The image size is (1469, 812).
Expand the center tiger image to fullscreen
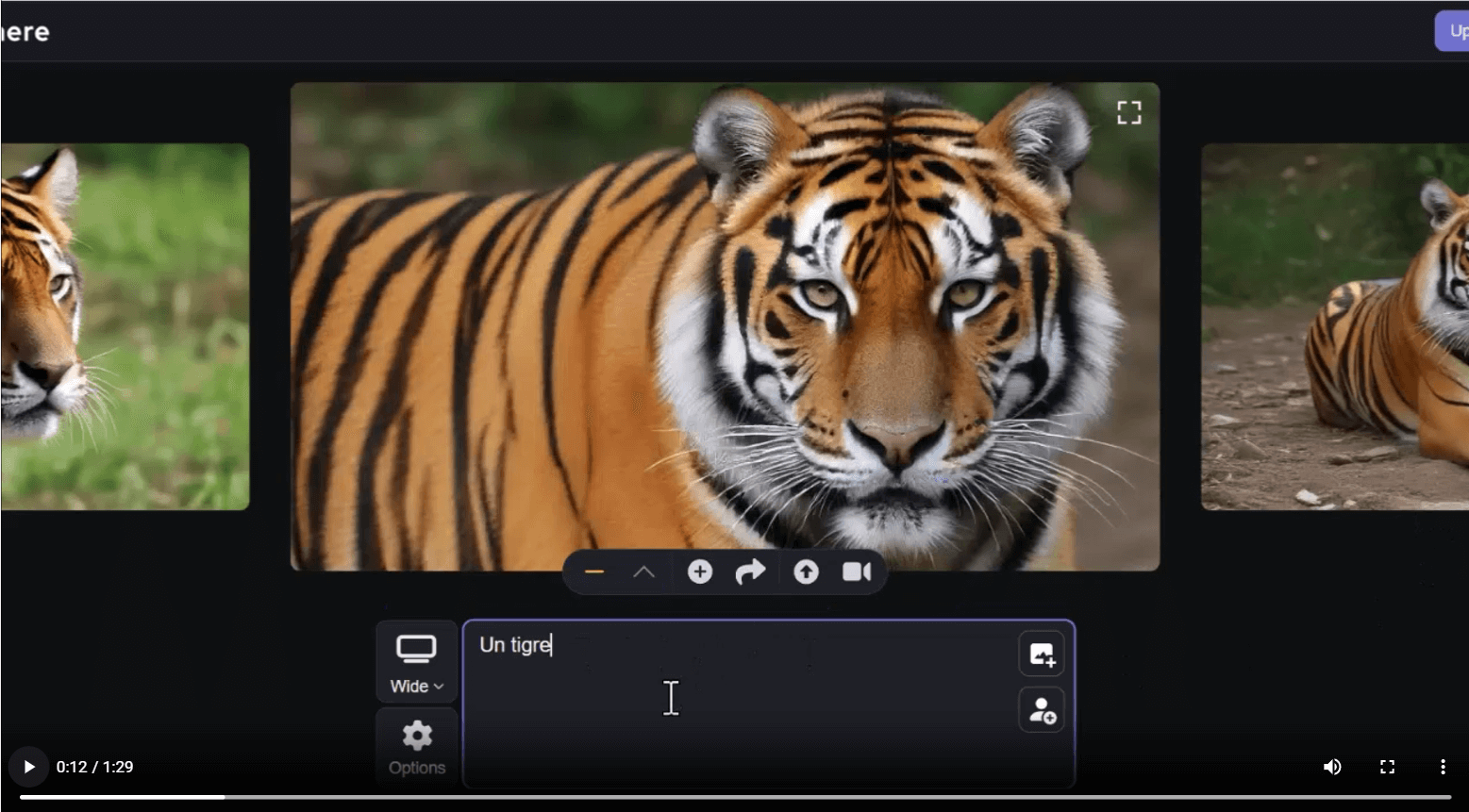pyautogui.click(x=1129, y=113)
